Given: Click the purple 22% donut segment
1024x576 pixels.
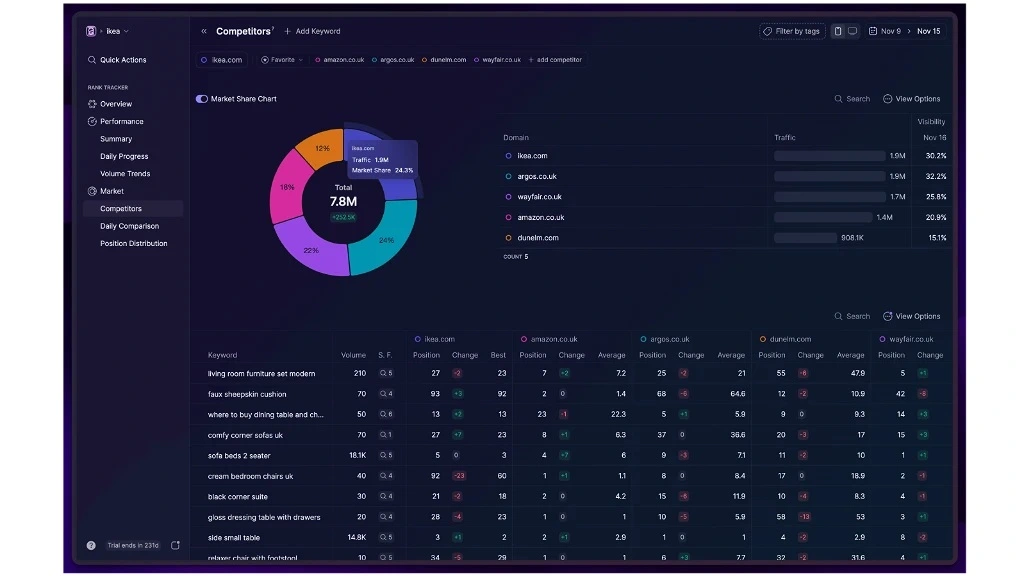Looking at the screenshot, I should pyautogui.click(x=311, y=249).
